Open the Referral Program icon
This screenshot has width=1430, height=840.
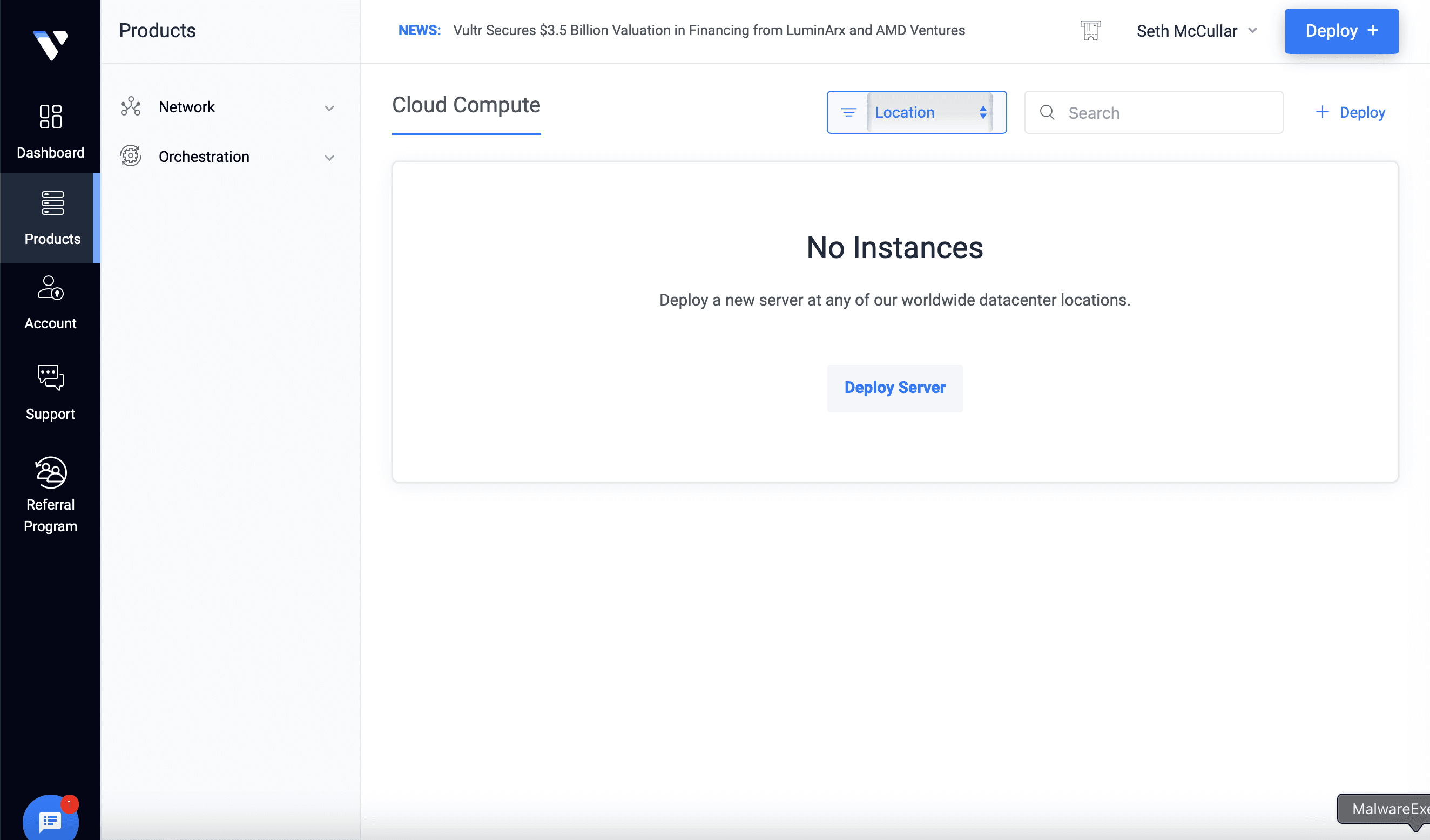point(51,472)
